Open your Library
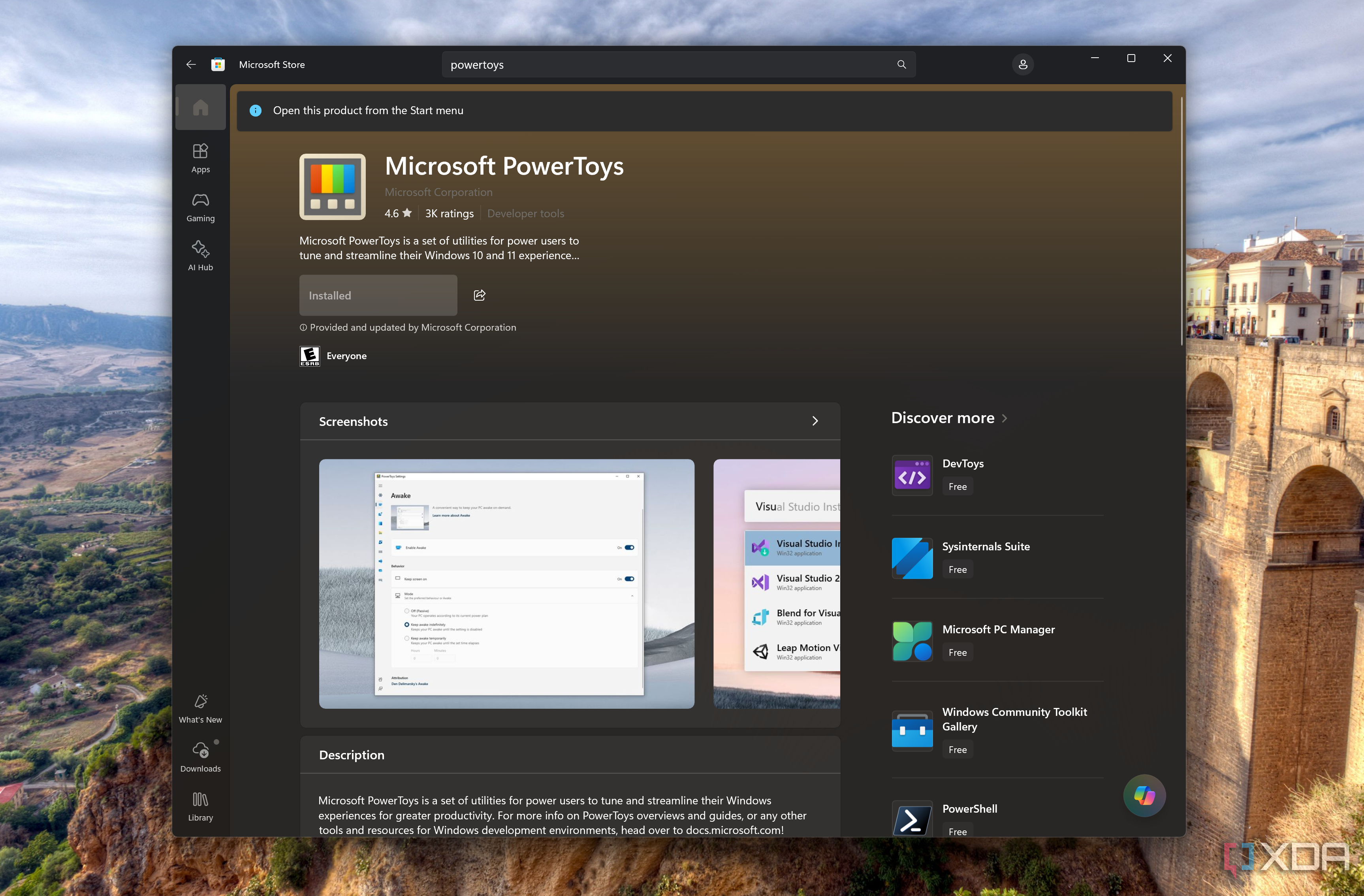The image size is (1364, 896). click(200, 806)
